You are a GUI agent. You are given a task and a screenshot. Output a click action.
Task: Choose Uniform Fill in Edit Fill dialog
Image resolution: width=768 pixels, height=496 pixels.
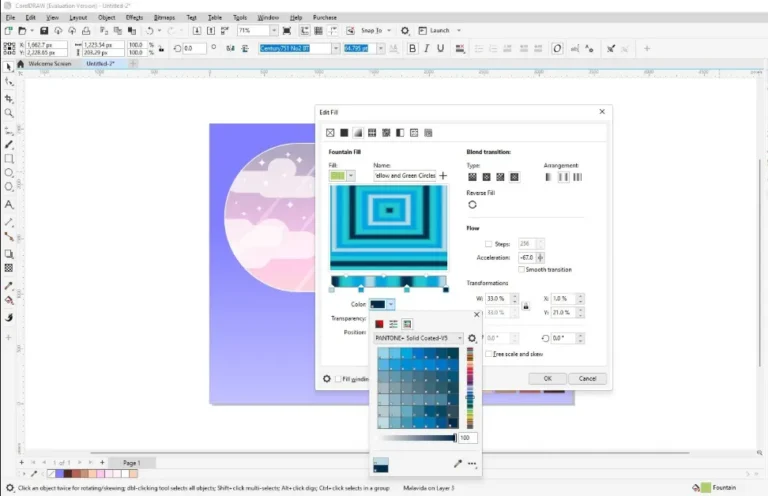pyautogui.click(x=344, y=133)
